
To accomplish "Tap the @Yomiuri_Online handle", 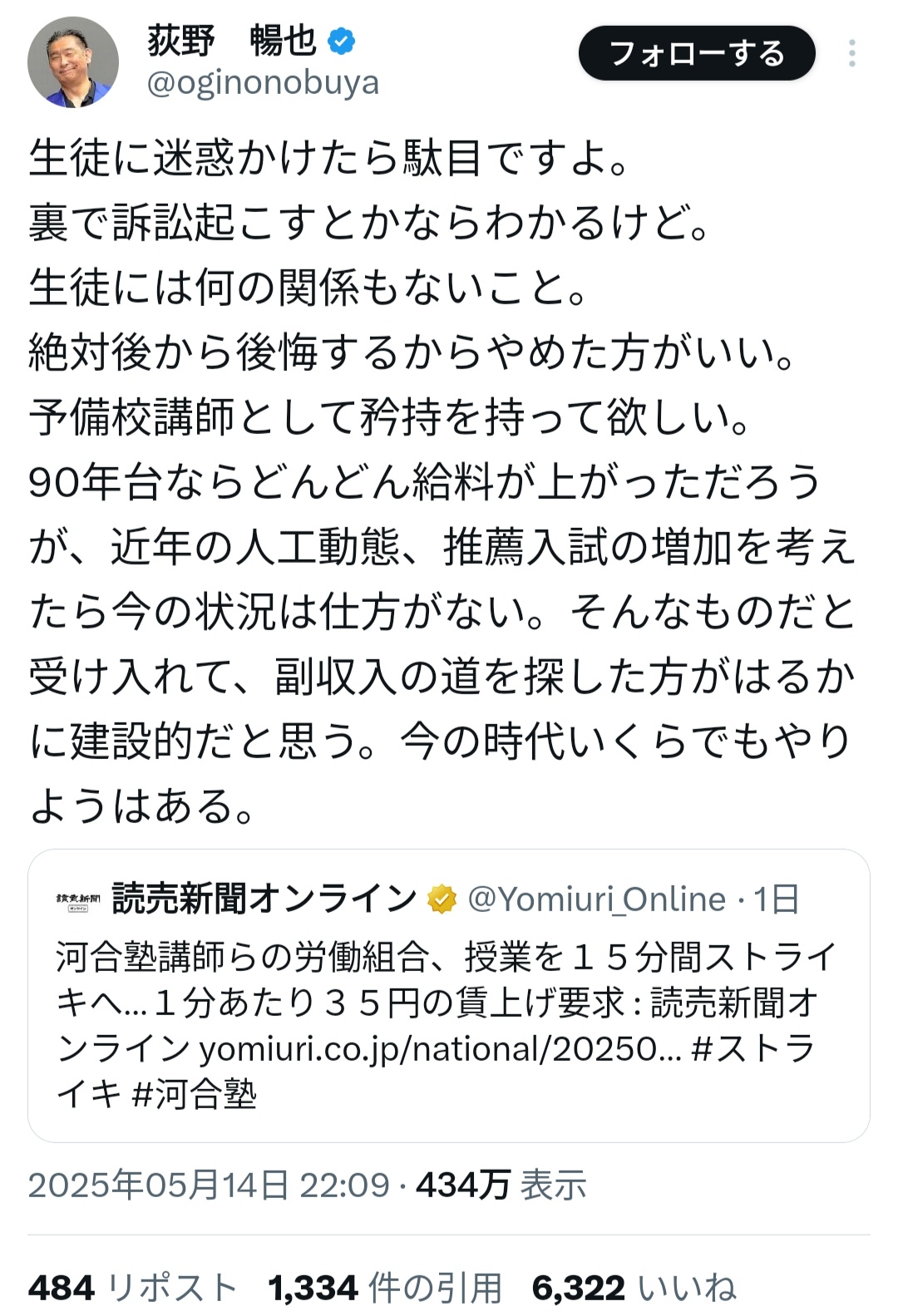I will [x=596, y=900].
